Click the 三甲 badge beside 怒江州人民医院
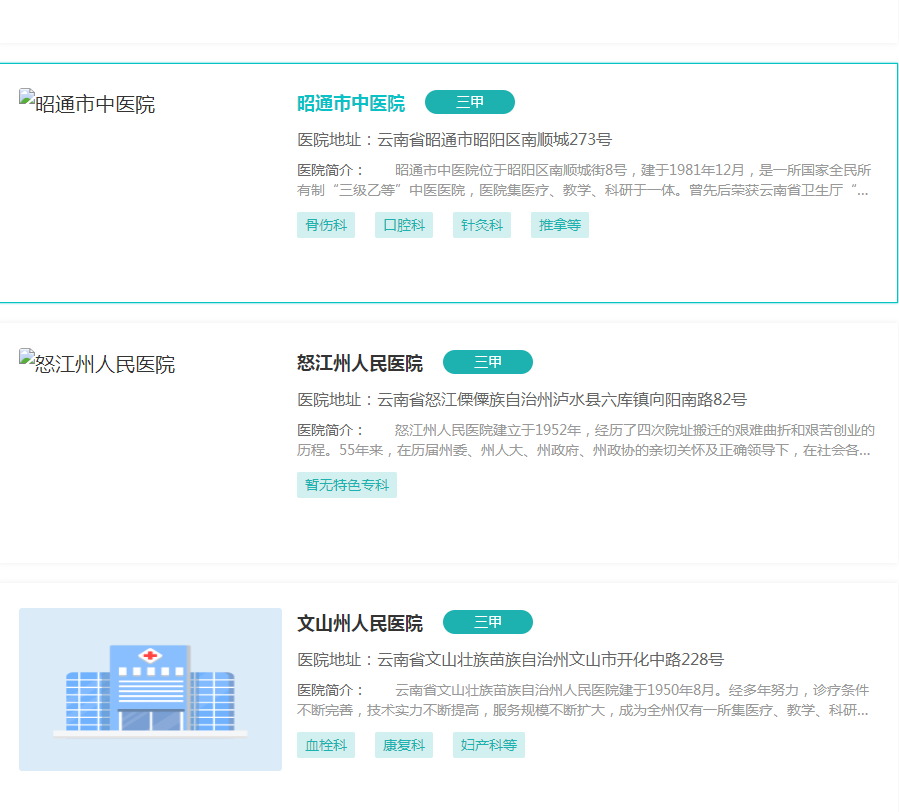This screenshot has width=899, height=812. pyautogui.click(x=488, y=362)
